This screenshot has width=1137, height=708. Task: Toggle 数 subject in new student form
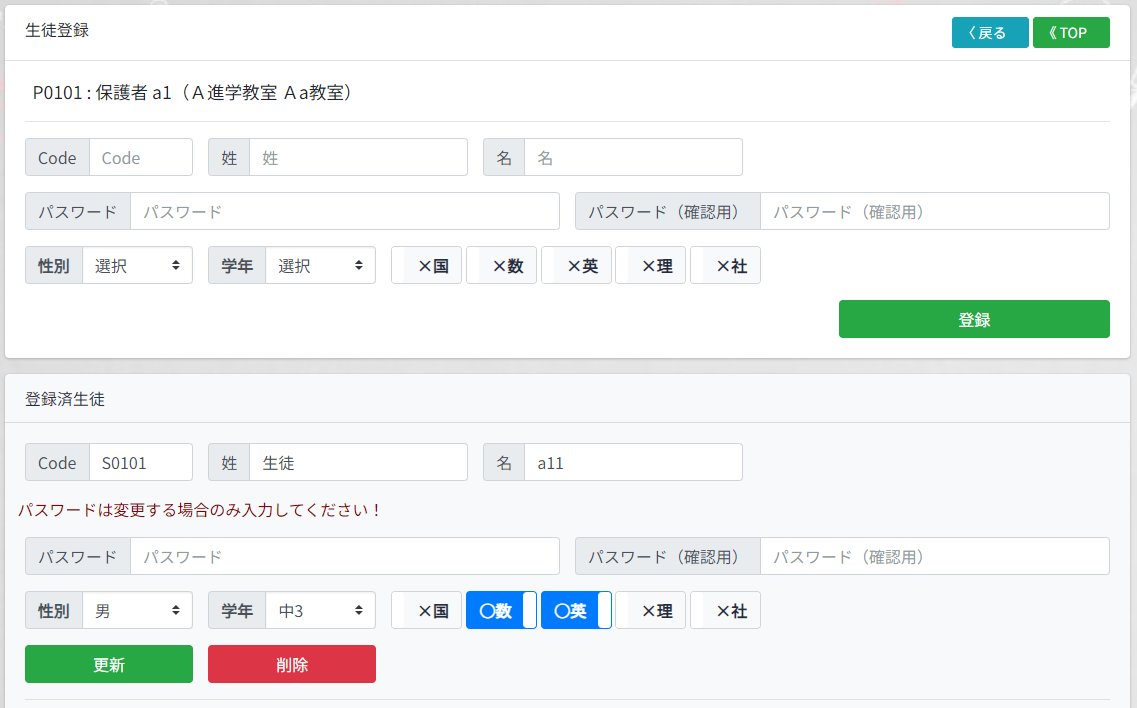pos(502,266)
